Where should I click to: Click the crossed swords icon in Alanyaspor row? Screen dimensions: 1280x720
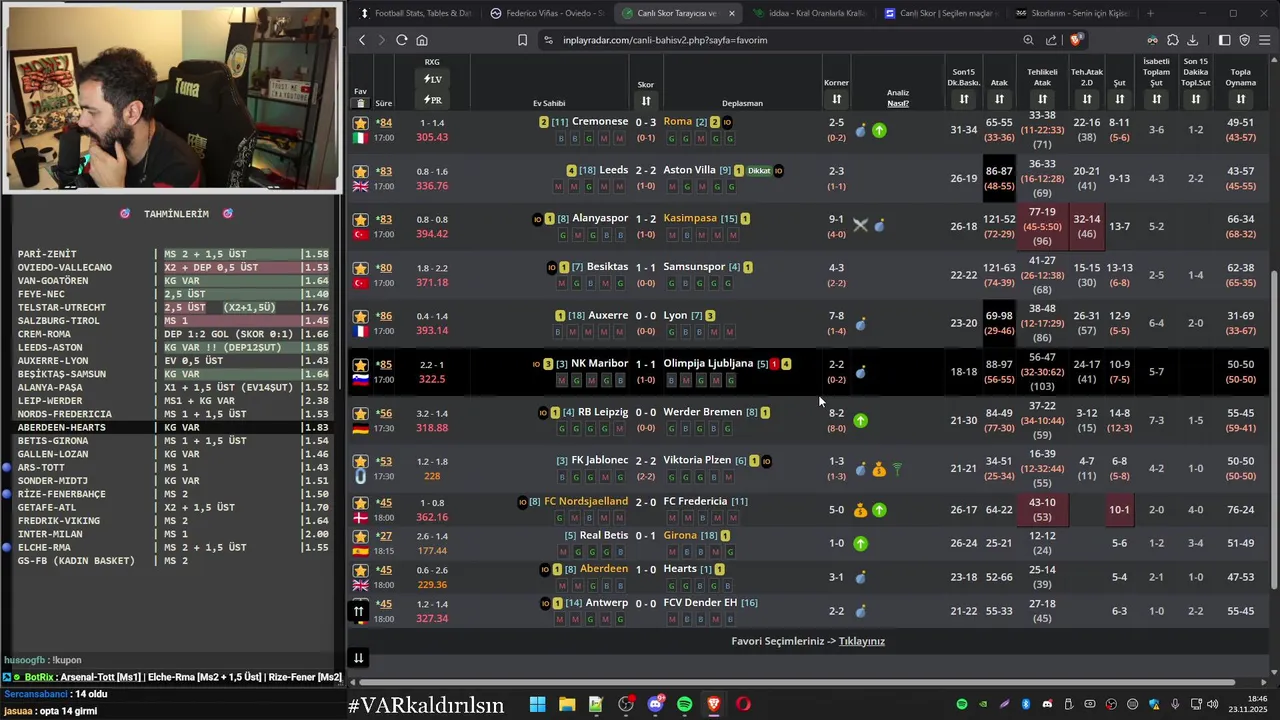click(860, 226)
